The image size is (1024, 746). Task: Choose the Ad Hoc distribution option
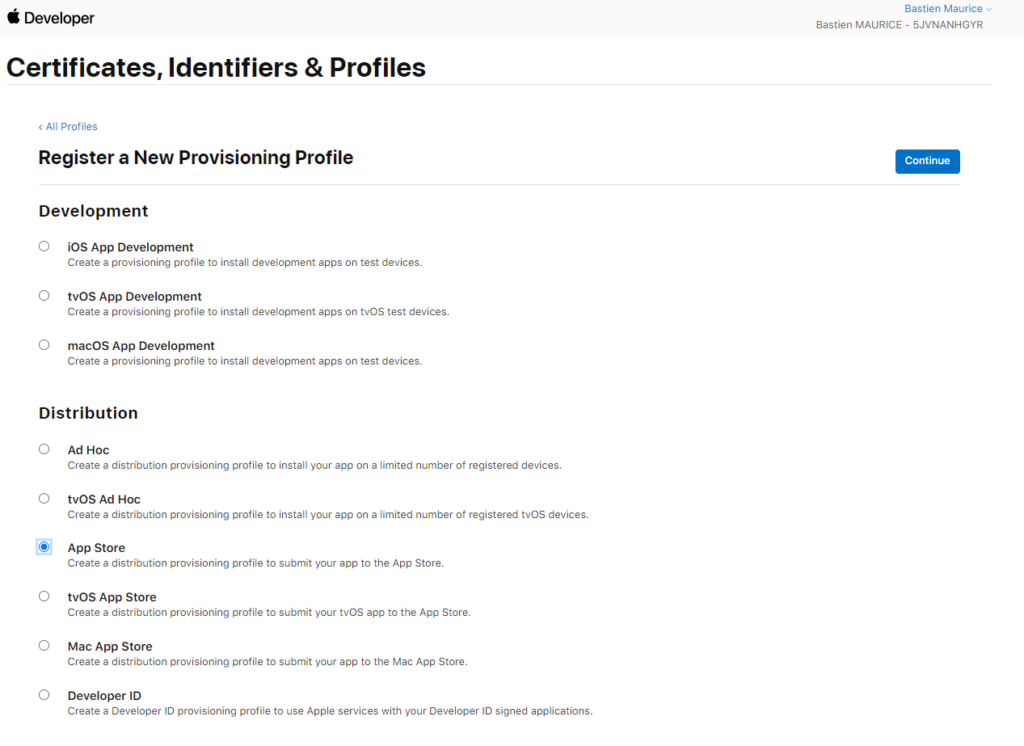pyautogui.click(x=44, y=448)
